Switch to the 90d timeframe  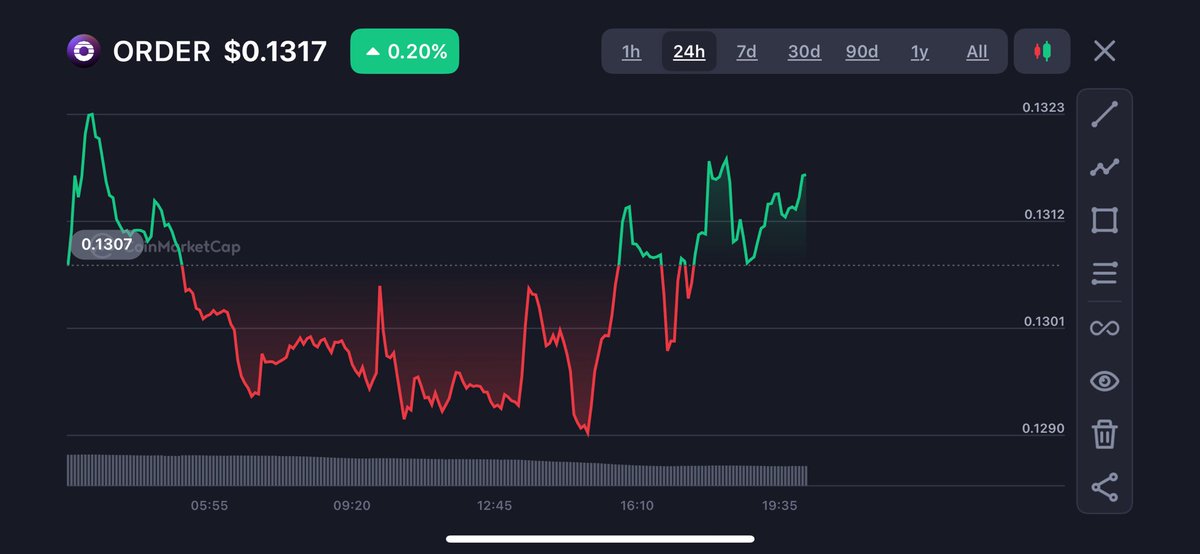(x=862, y=51)
